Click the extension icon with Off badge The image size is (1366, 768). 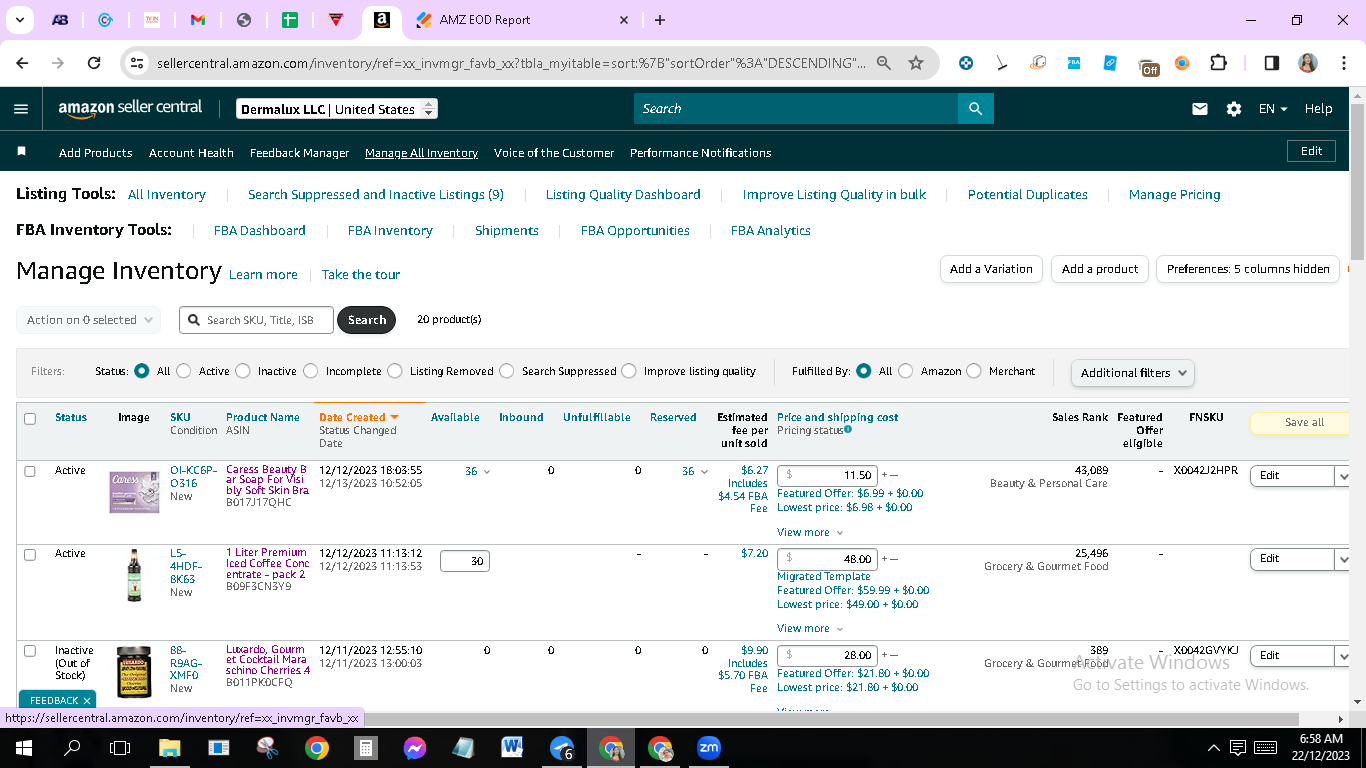tap(1148, 66)
